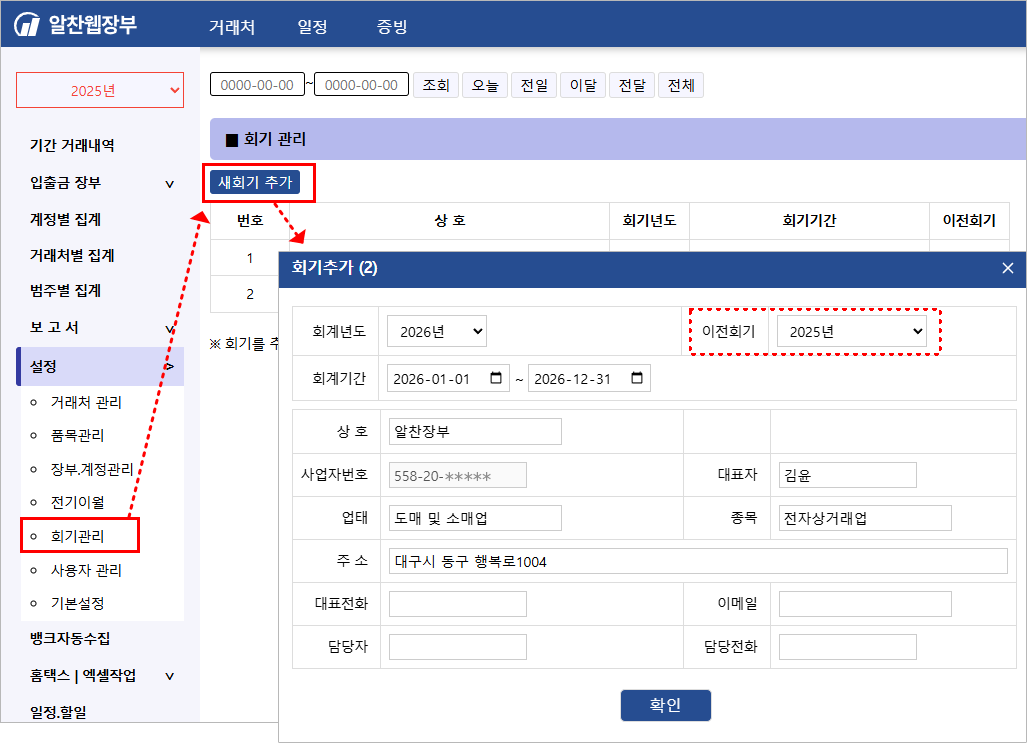The height and width of the screenshot is (743, 1027).
Task: Go to 기간 거래내역
Action: coord(72,145)
